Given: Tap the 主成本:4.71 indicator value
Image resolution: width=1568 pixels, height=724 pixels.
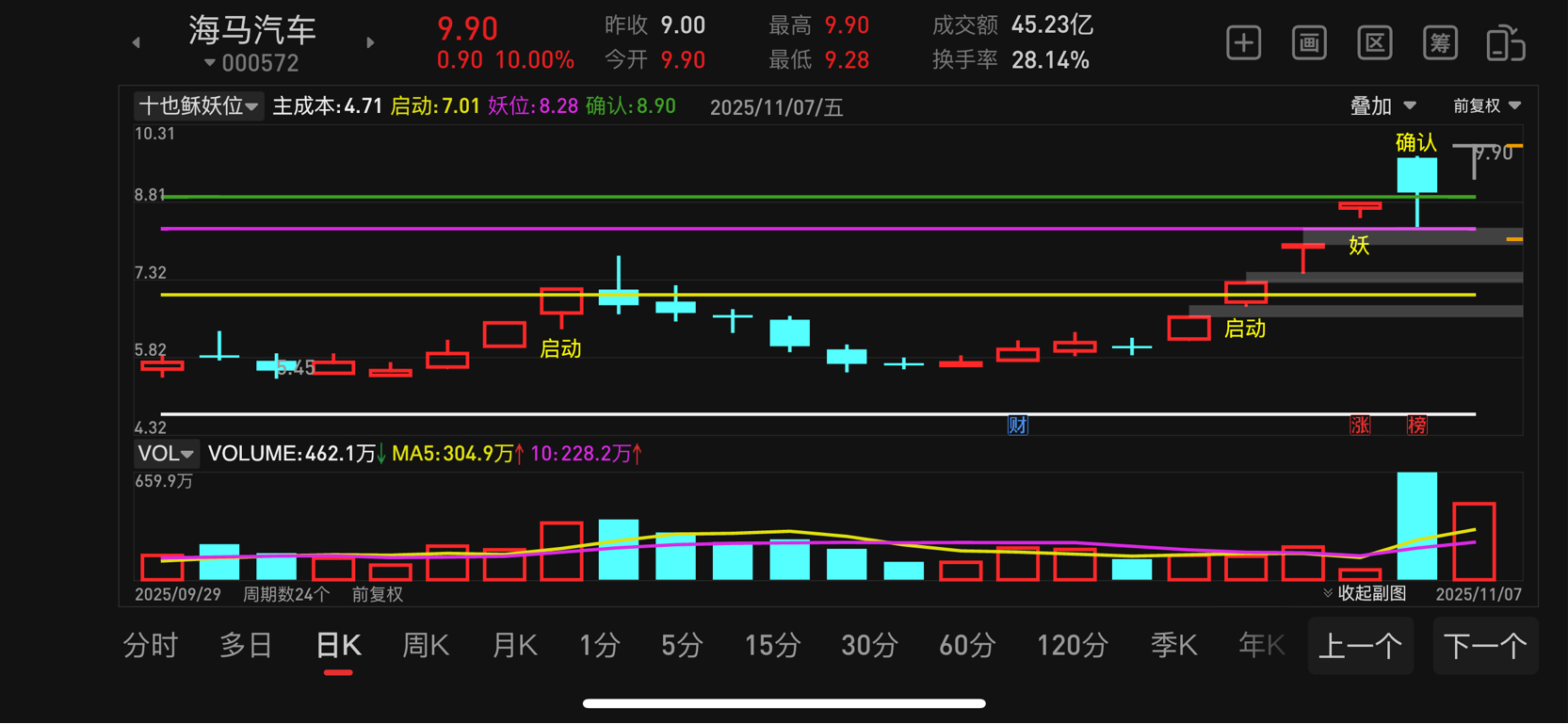Looking at the screenshot, I should [328, 106].
